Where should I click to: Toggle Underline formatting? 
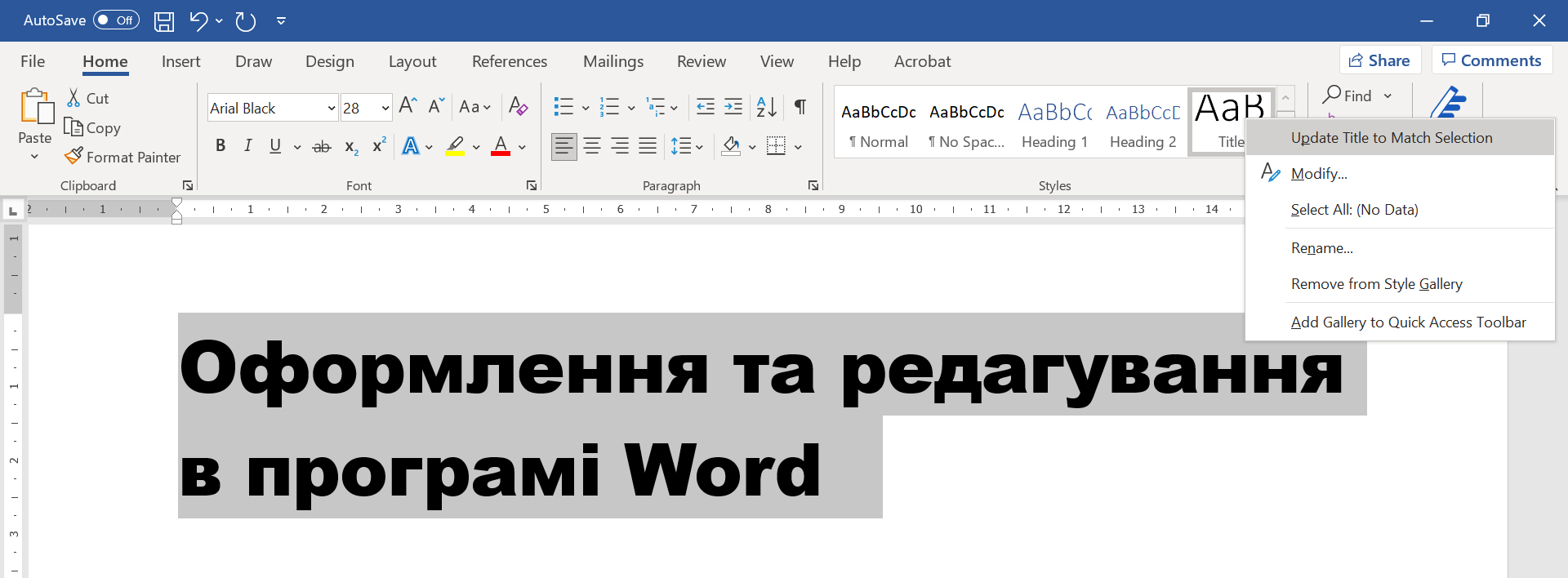pyautogui.click(x=275, y=146)
